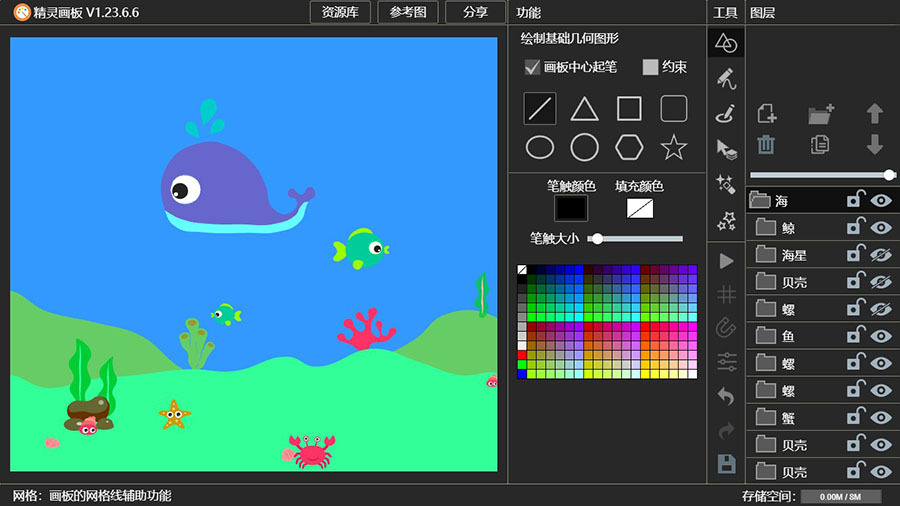Enable the 约束 checkbox

tap(650, 67)
